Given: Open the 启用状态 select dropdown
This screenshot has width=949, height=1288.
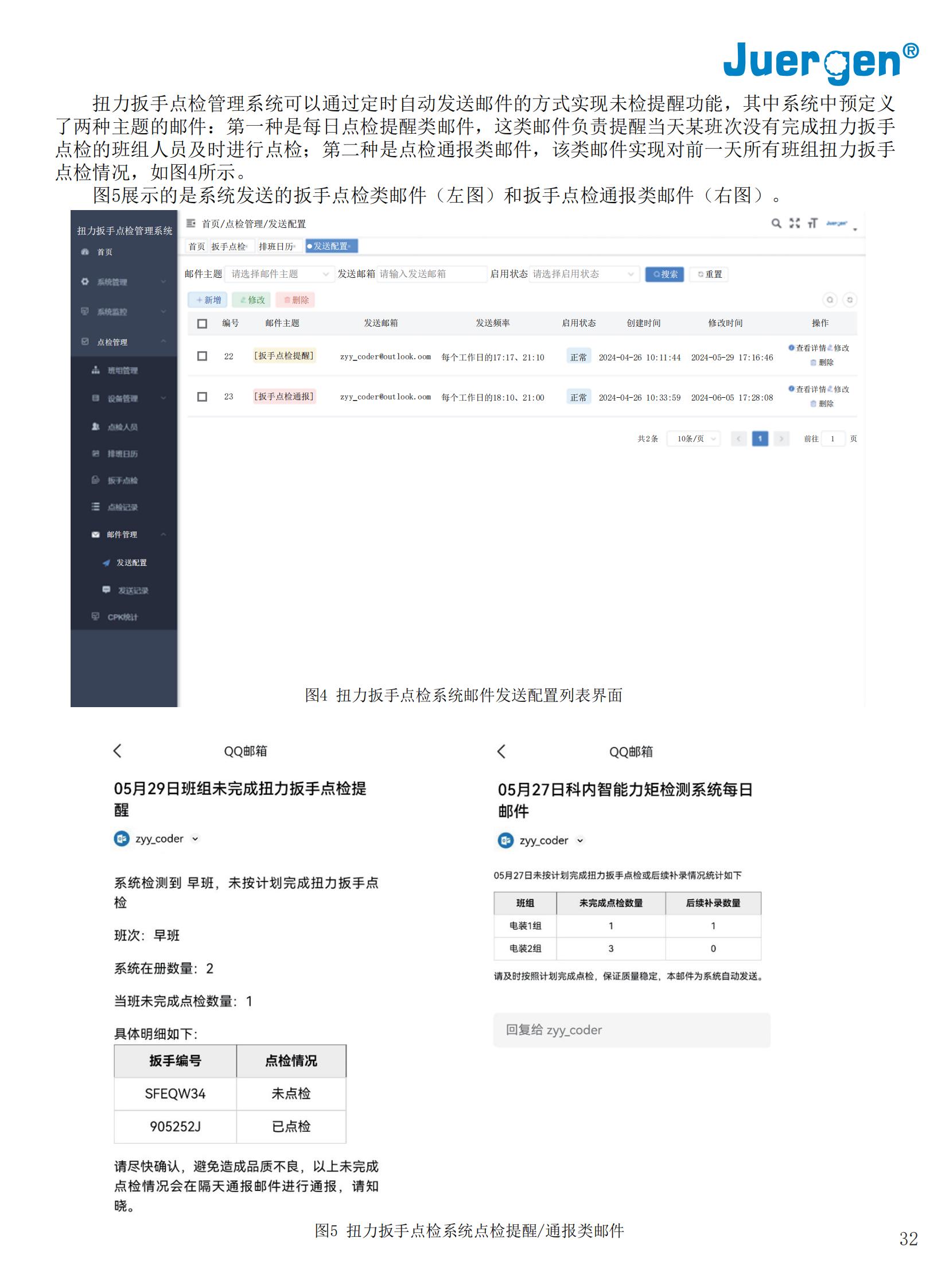Looking at the screenshot, I should 583,274.
